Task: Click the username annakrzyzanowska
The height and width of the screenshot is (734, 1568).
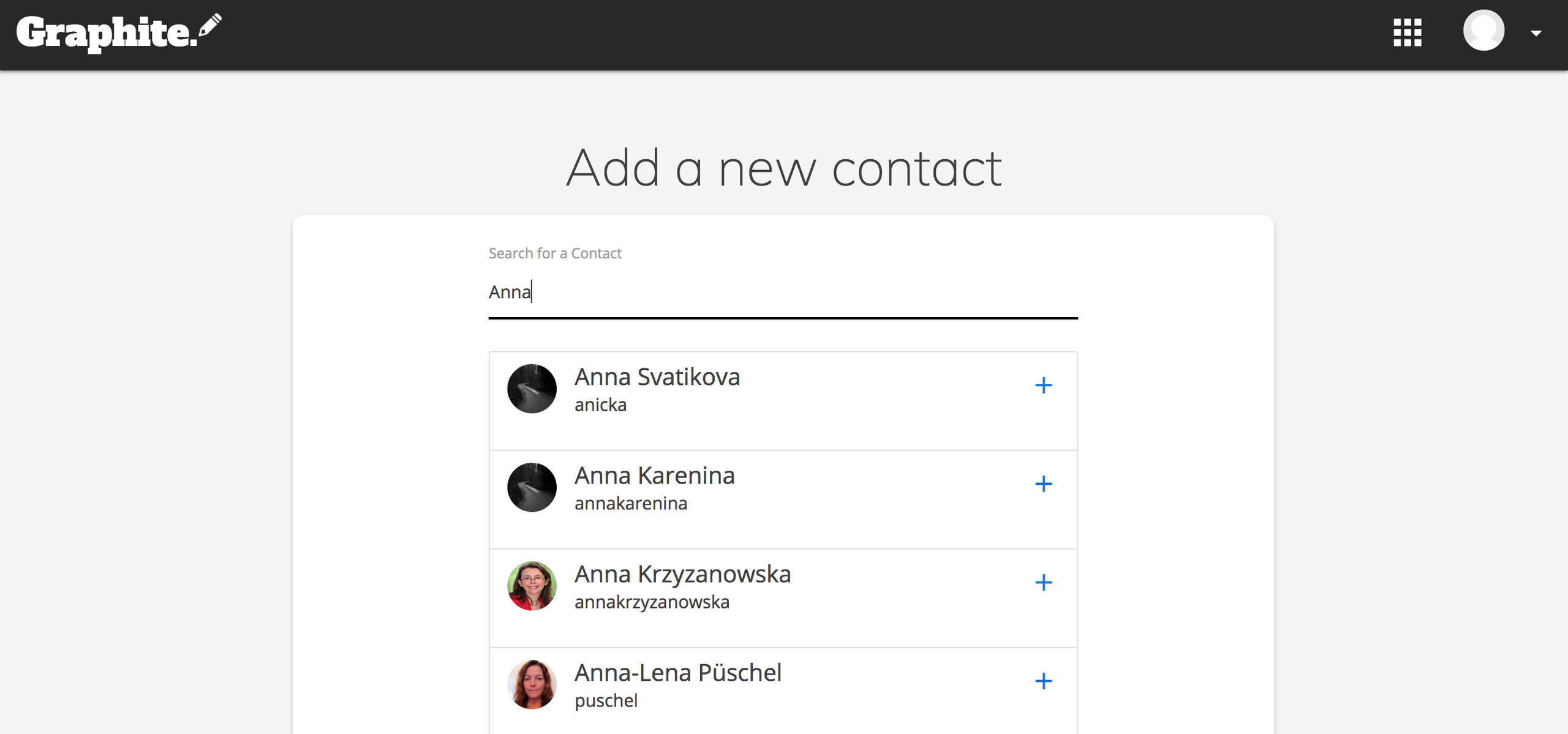Action: point(652,602)
